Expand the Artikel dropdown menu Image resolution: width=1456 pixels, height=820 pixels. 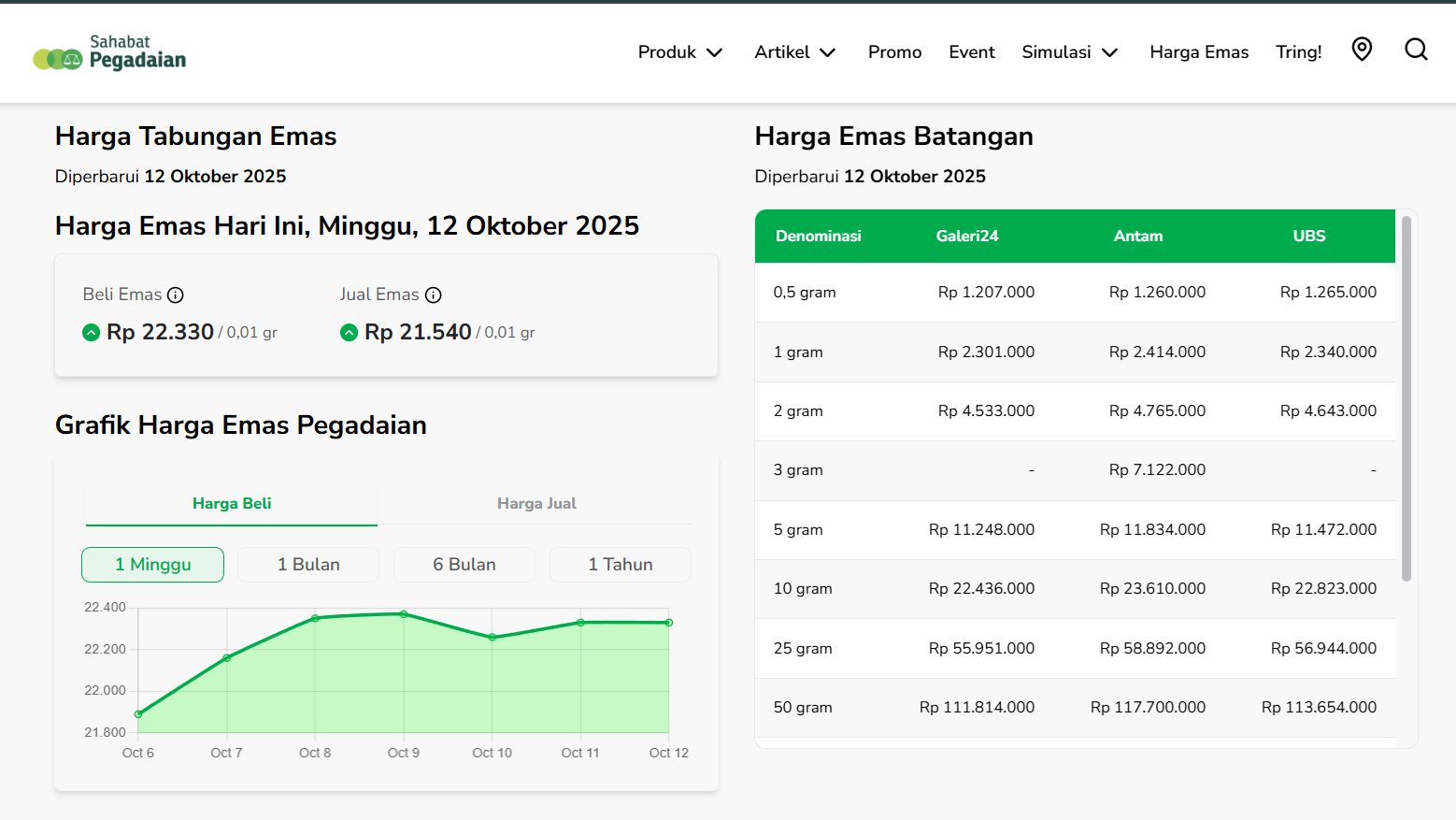(x=794, y=52)
